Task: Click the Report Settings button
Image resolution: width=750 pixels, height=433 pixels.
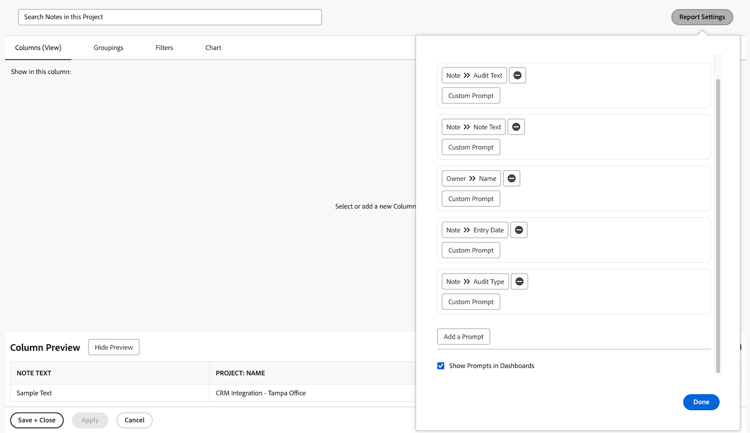Action: coord(702,17)
